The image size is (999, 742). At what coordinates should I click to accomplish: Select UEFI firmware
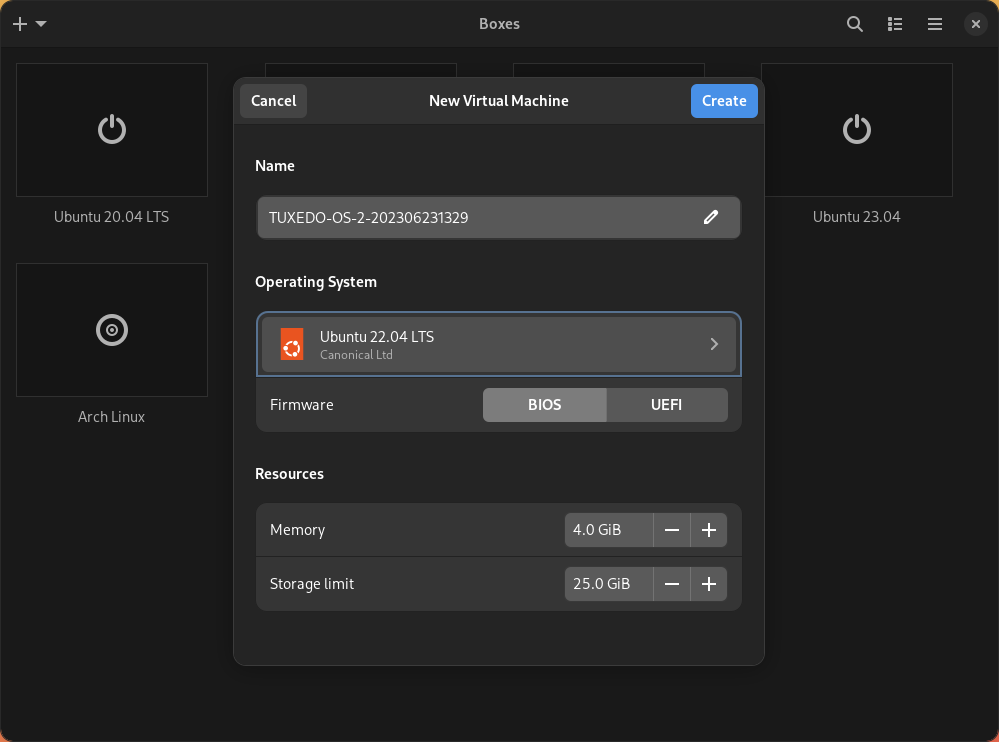tap(666, 405)
